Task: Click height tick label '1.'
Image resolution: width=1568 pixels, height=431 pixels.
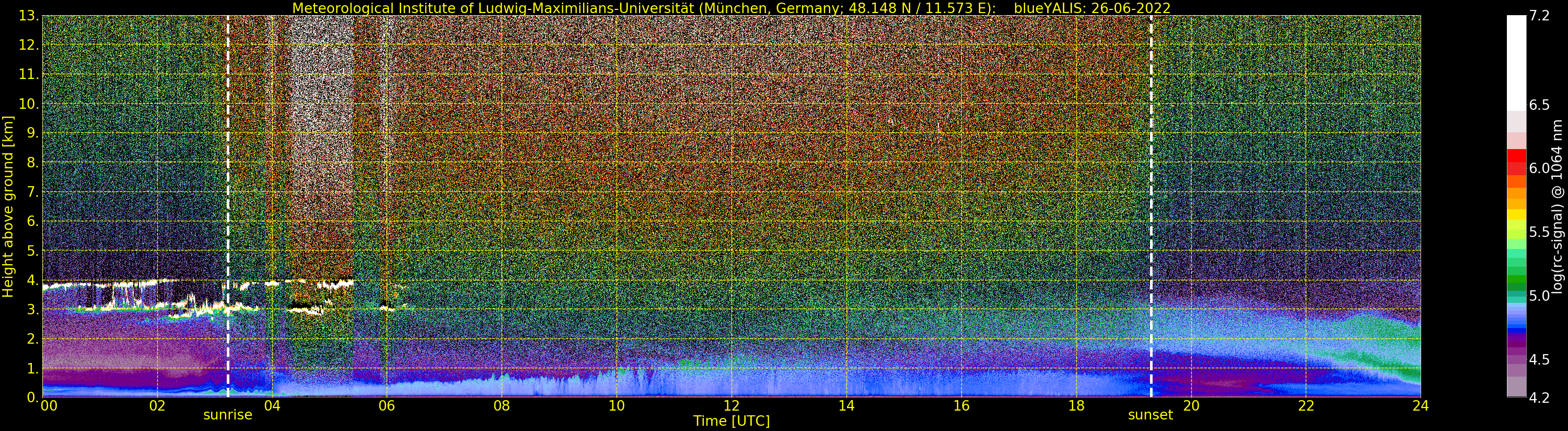Action: pos(33,368)
